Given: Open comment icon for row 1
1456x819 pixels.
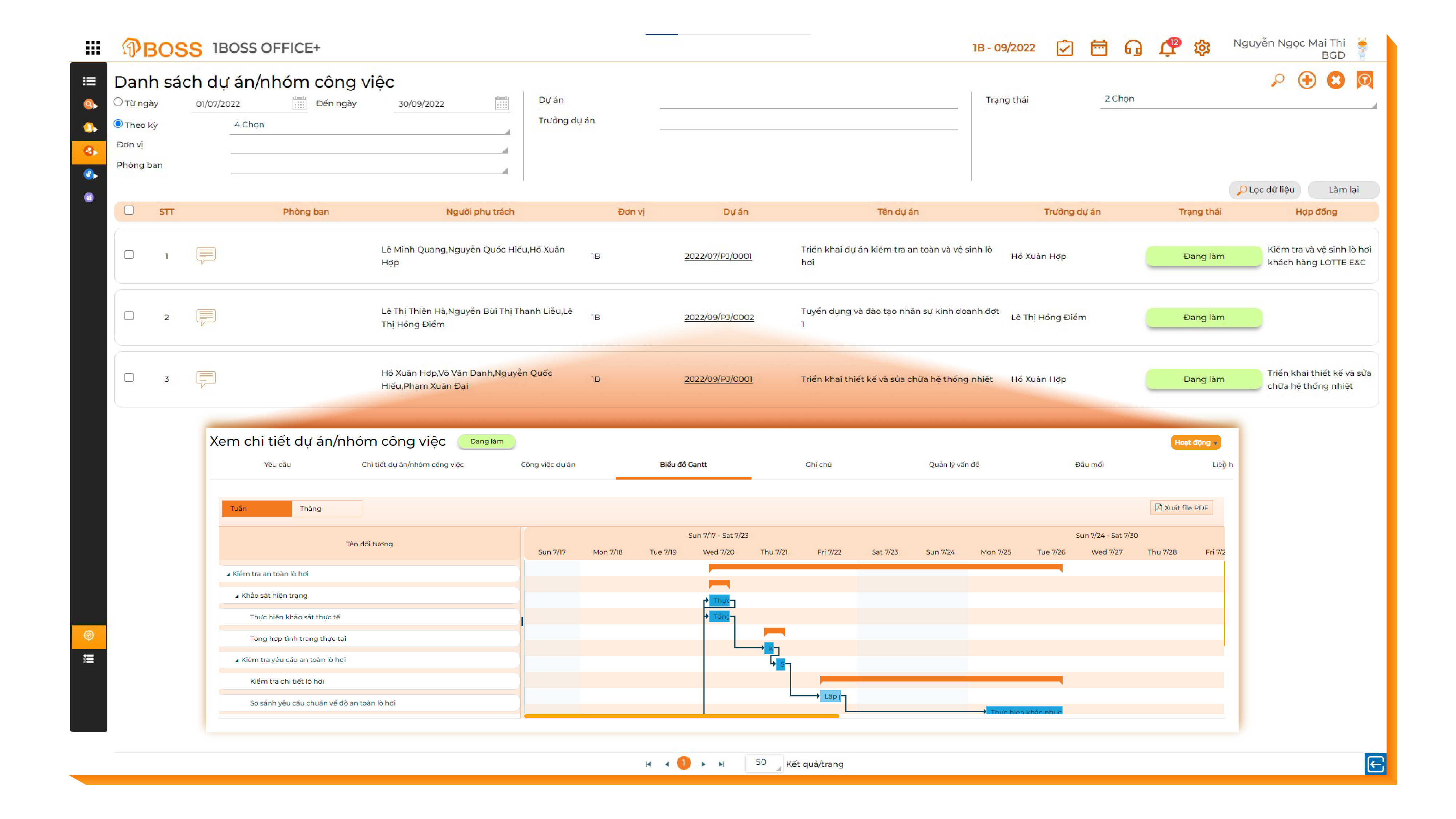Looking at the screenshot, I should [x=206, y=255].
